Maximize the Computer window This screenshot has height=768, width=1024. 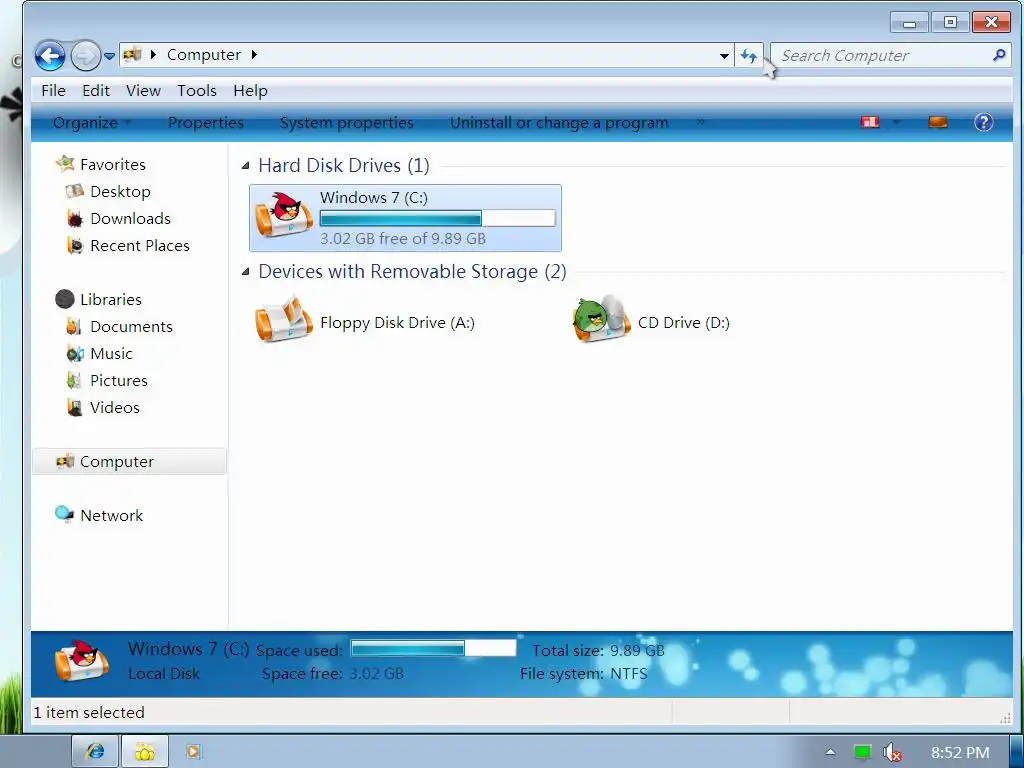point(950,23)
